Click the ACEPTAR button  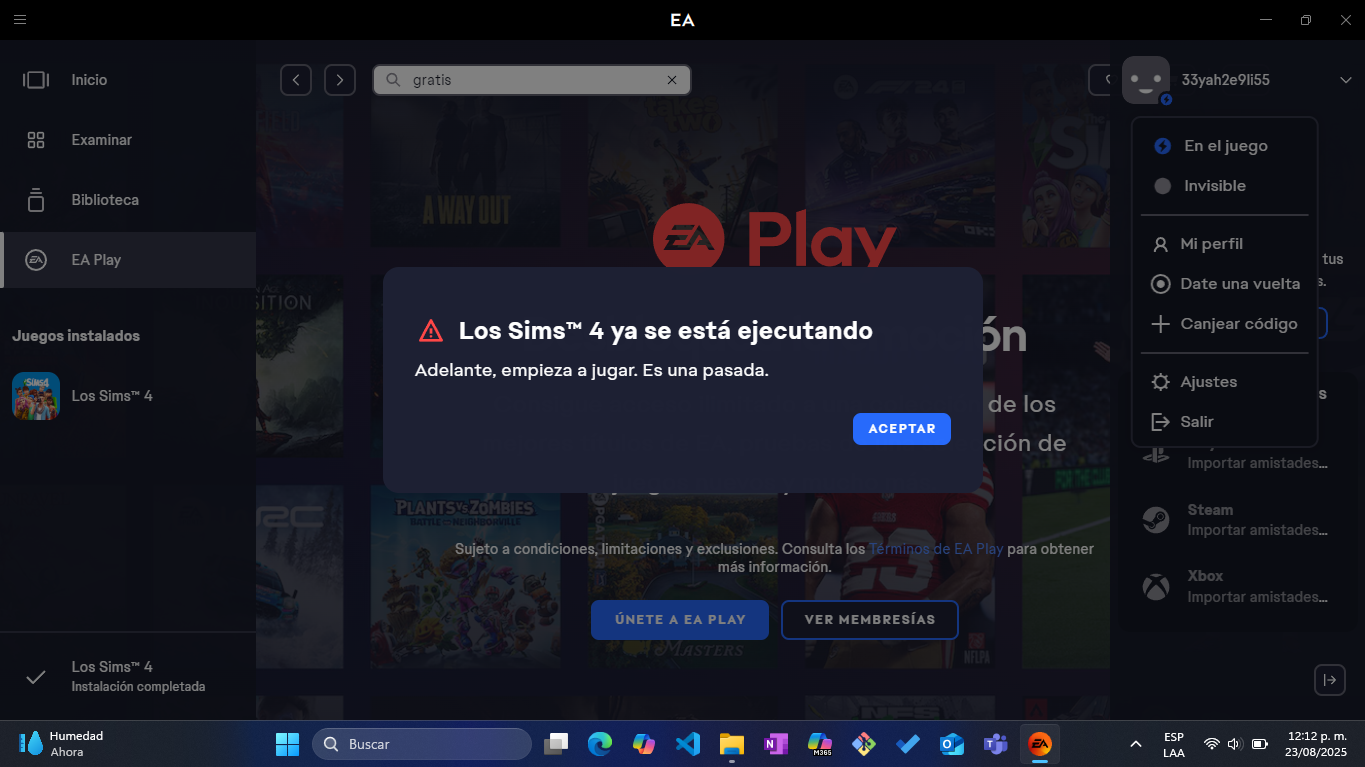pos(902,429)
